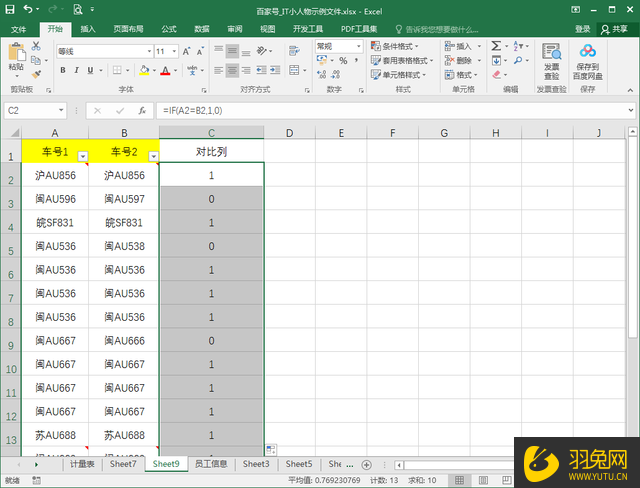Increase font size with the larger A
This screenshot has width=640, height=488.
[186, 51]
